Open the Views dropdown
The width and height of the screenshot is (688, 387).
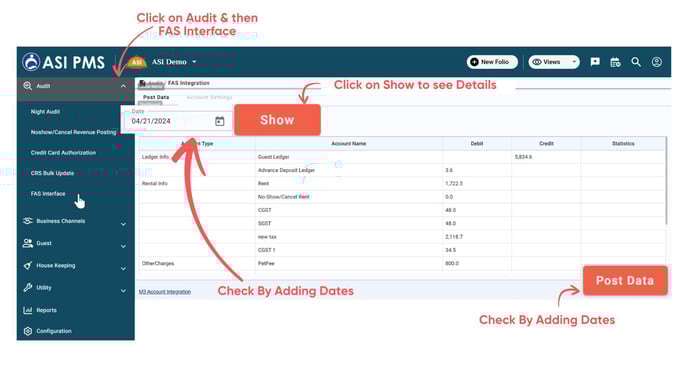[x=554, y=62]
